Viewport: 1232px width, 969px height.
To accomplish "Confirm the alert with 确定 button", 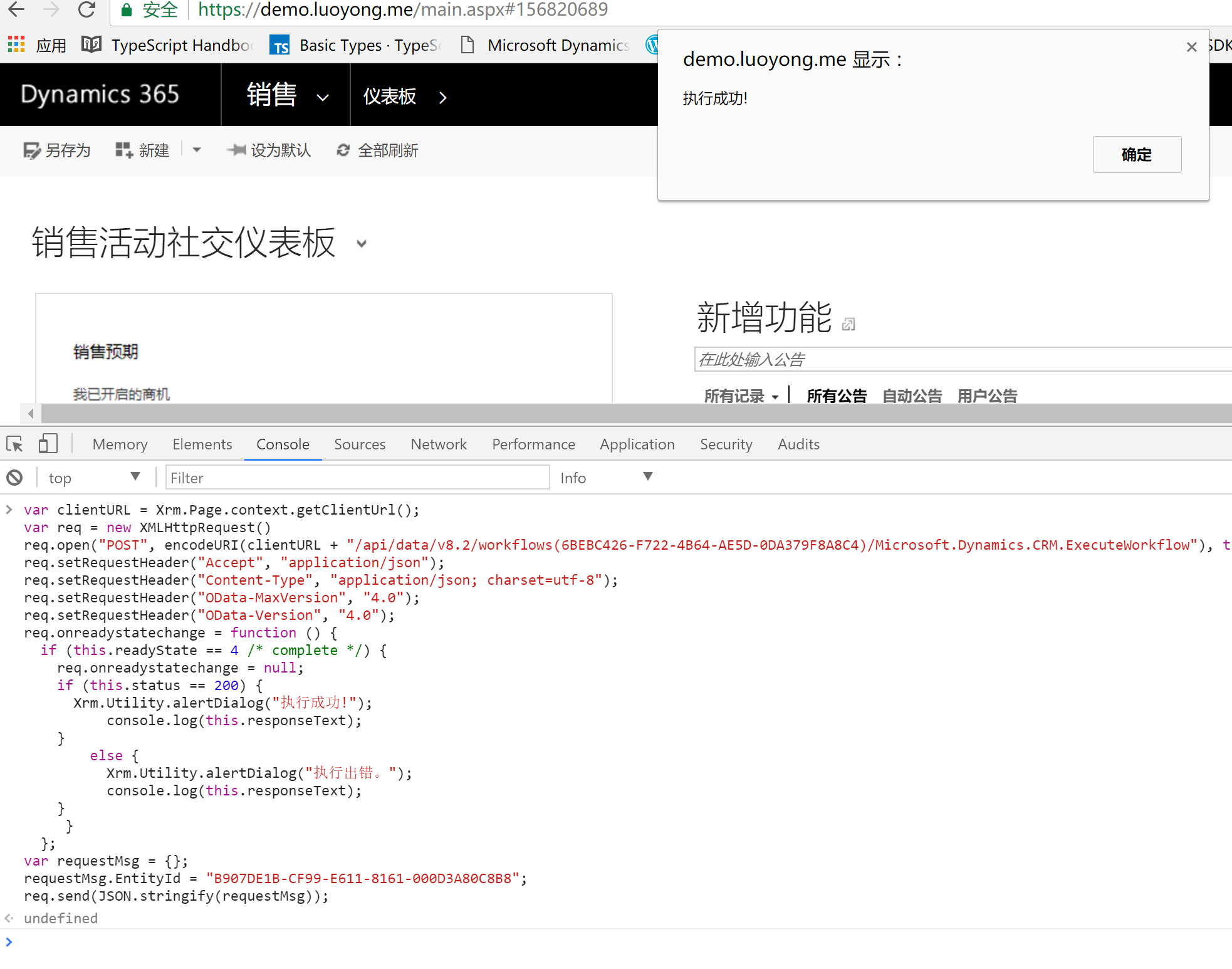I will [x=1137, y=154].
